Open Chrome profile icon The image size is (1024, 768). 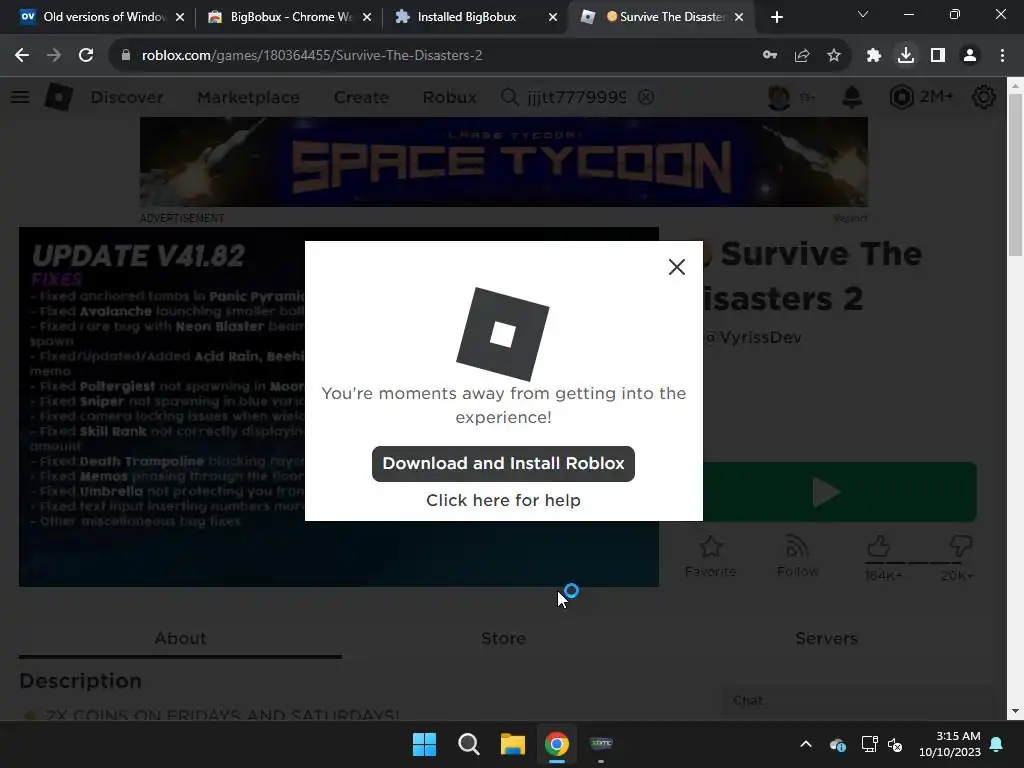(x=970, y=56)
